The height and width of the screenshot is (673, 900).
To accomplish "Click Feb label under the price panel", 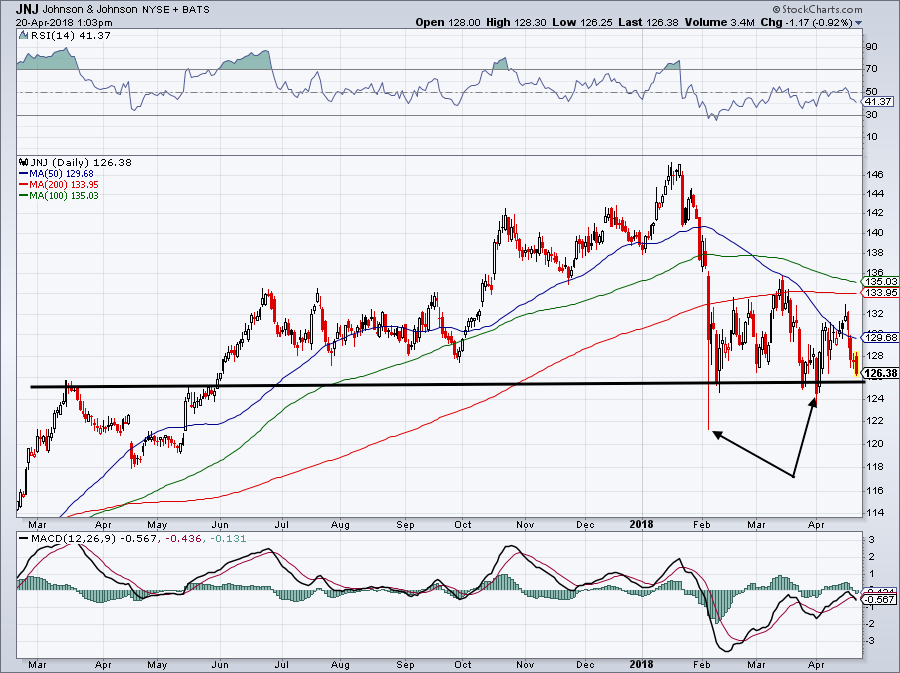I will pyautogui.click(x=702, y=524).
